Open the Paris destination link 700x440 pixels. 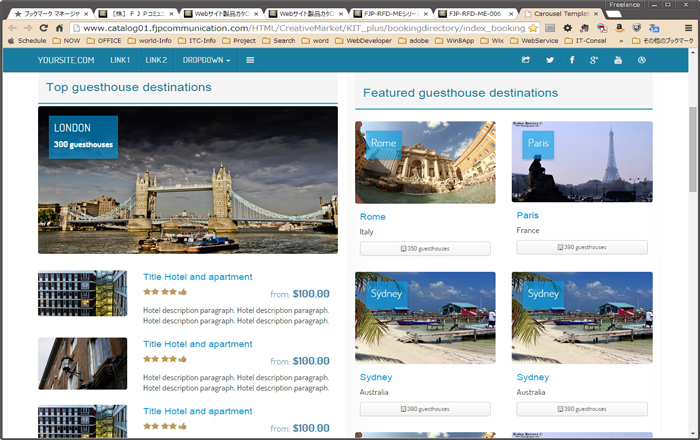528,215
